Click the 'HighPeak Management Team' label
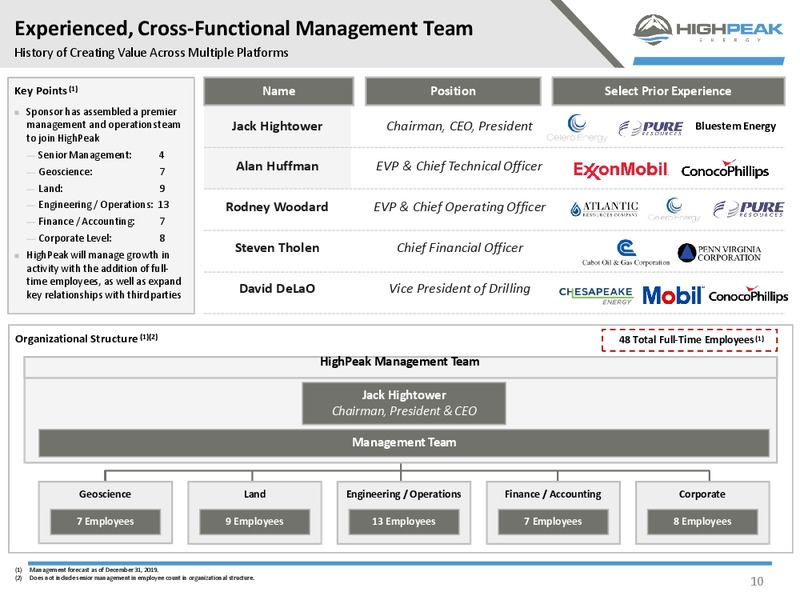 399,362
